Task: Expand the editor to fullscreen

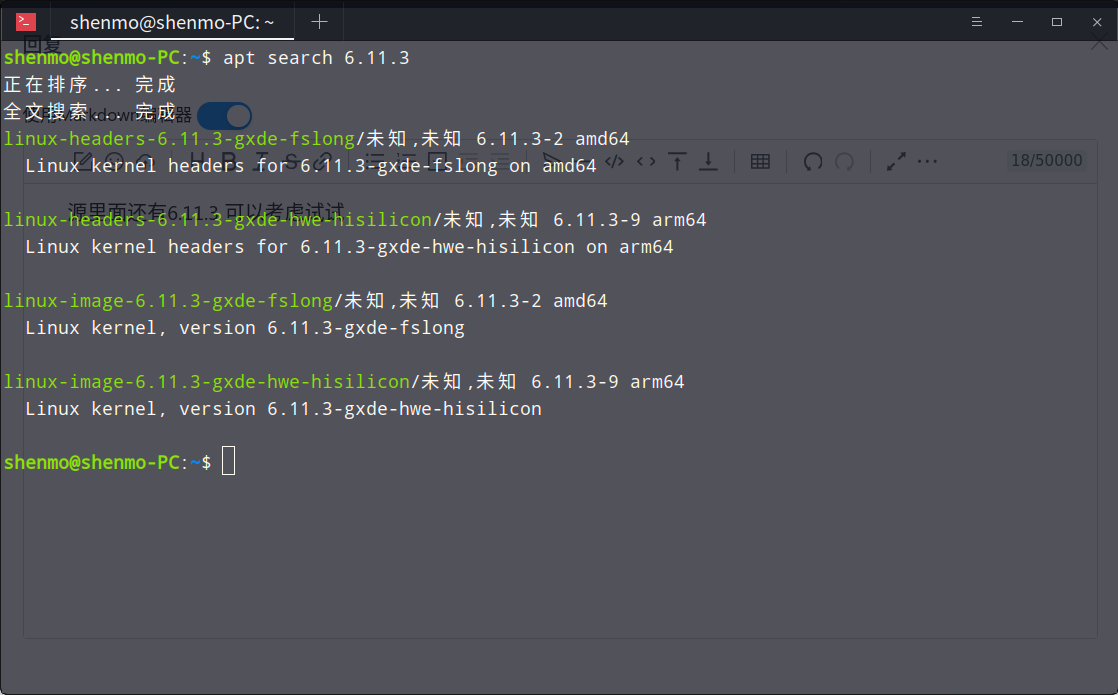Action: (896, 161)
